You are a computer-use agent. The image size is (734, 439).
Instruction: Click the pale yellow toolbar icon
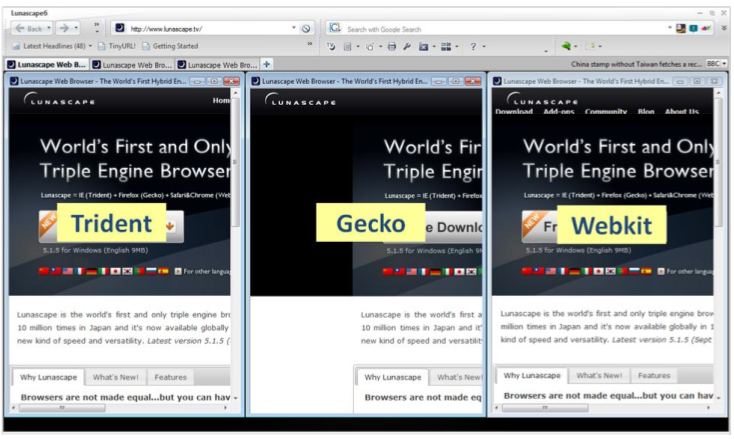[590, 46]
